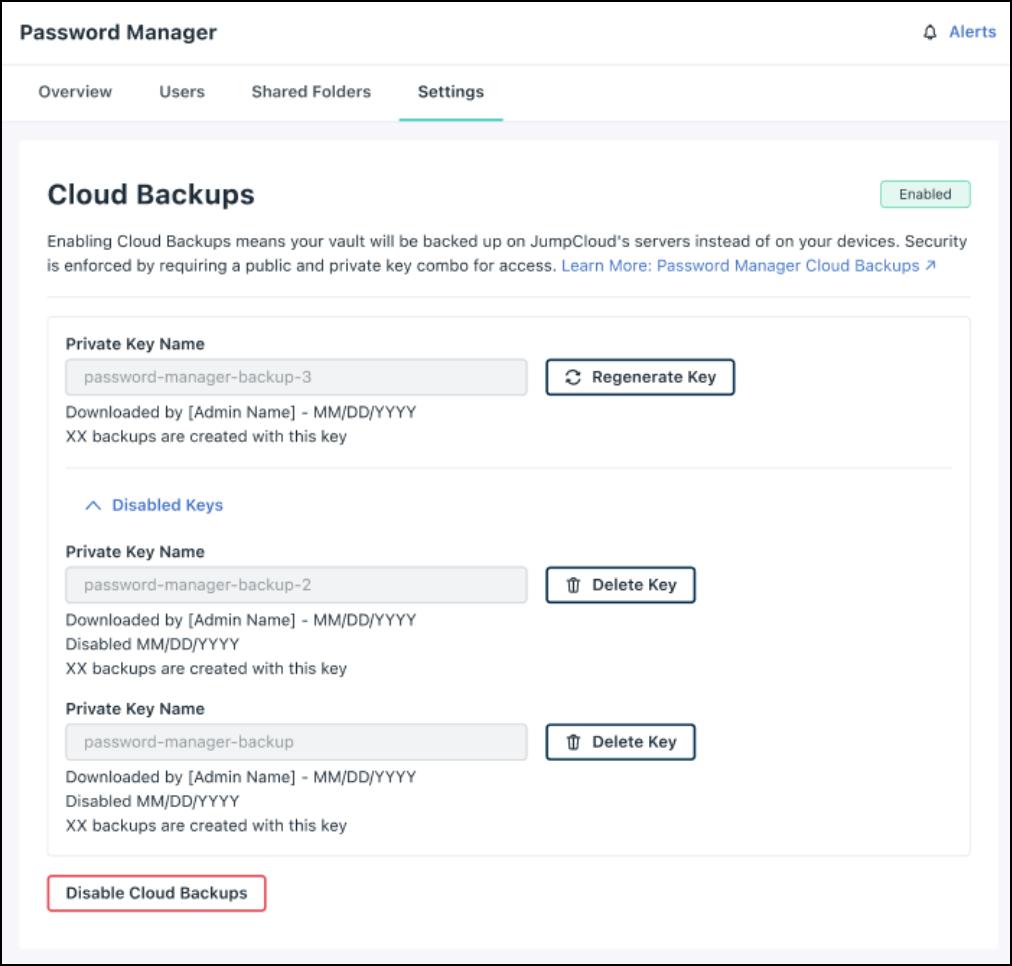Click the Alerts bell icon

click(x=930, y=32)
